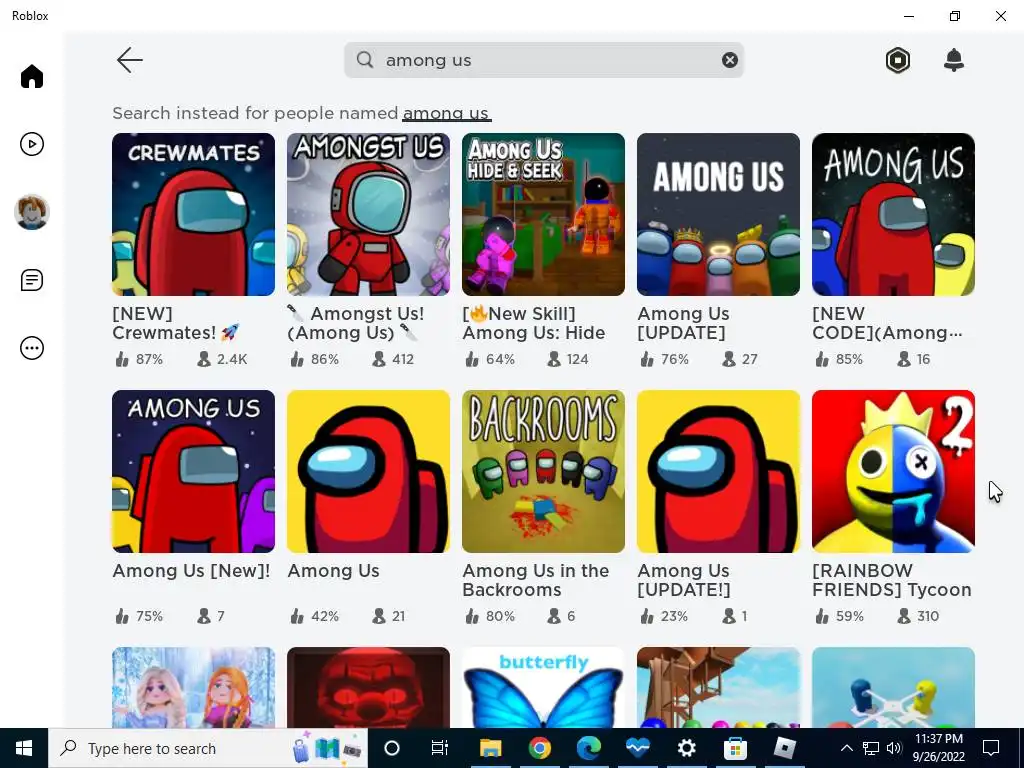Open network icon in system tray
1024x768 pixels.
coord(871,748)
